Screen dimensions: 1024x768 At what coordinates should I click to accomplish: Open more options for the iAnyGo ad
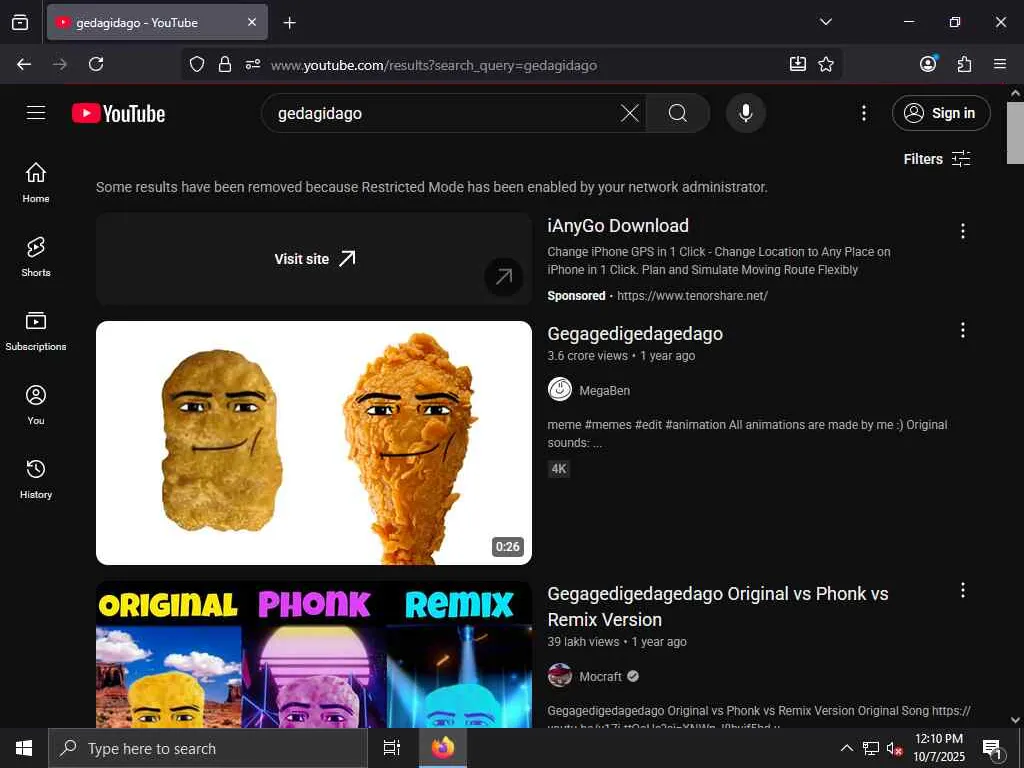click(x=963, y=231)
